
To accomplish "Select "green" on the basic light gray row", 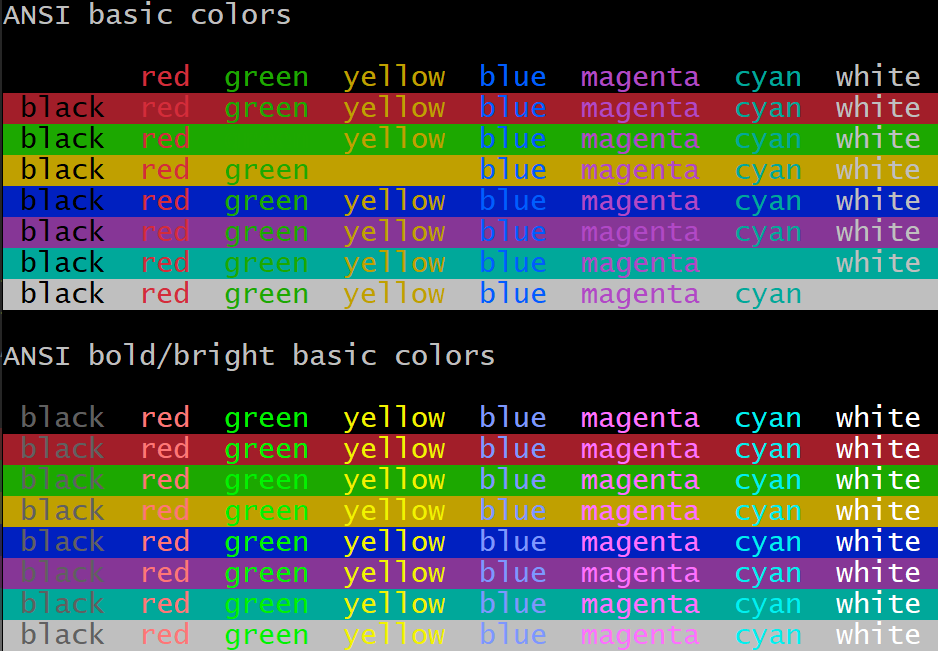I will coord(265,294).
